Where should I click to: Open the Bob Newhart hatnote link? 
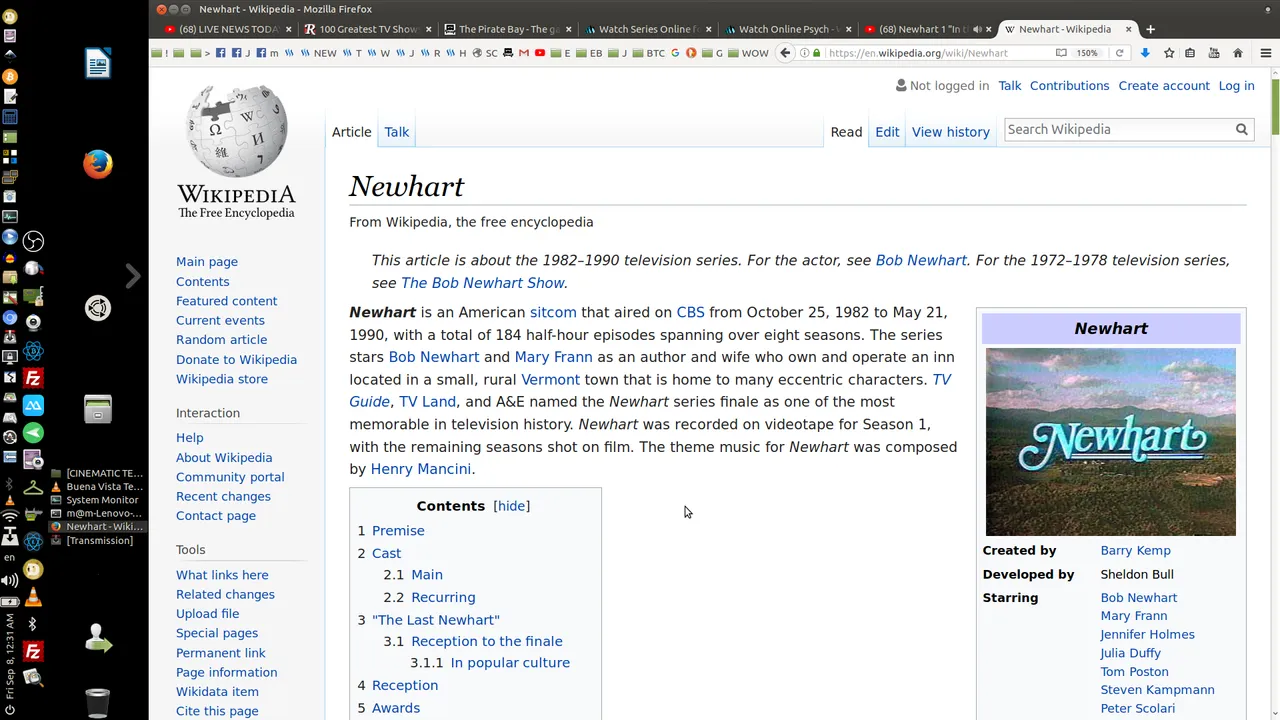click(x=921, y=260)
